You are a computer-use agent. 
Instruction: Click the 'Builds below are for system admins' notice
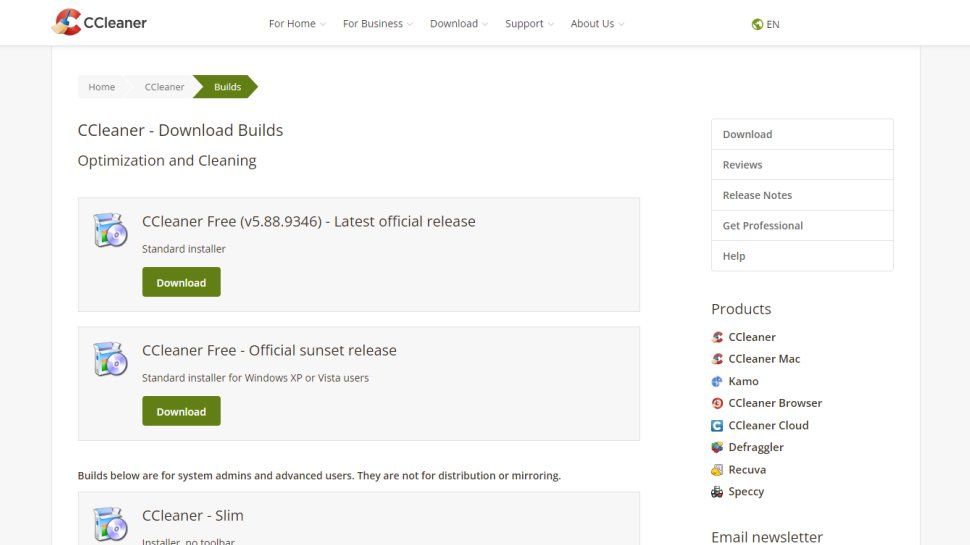pos(319,476)
